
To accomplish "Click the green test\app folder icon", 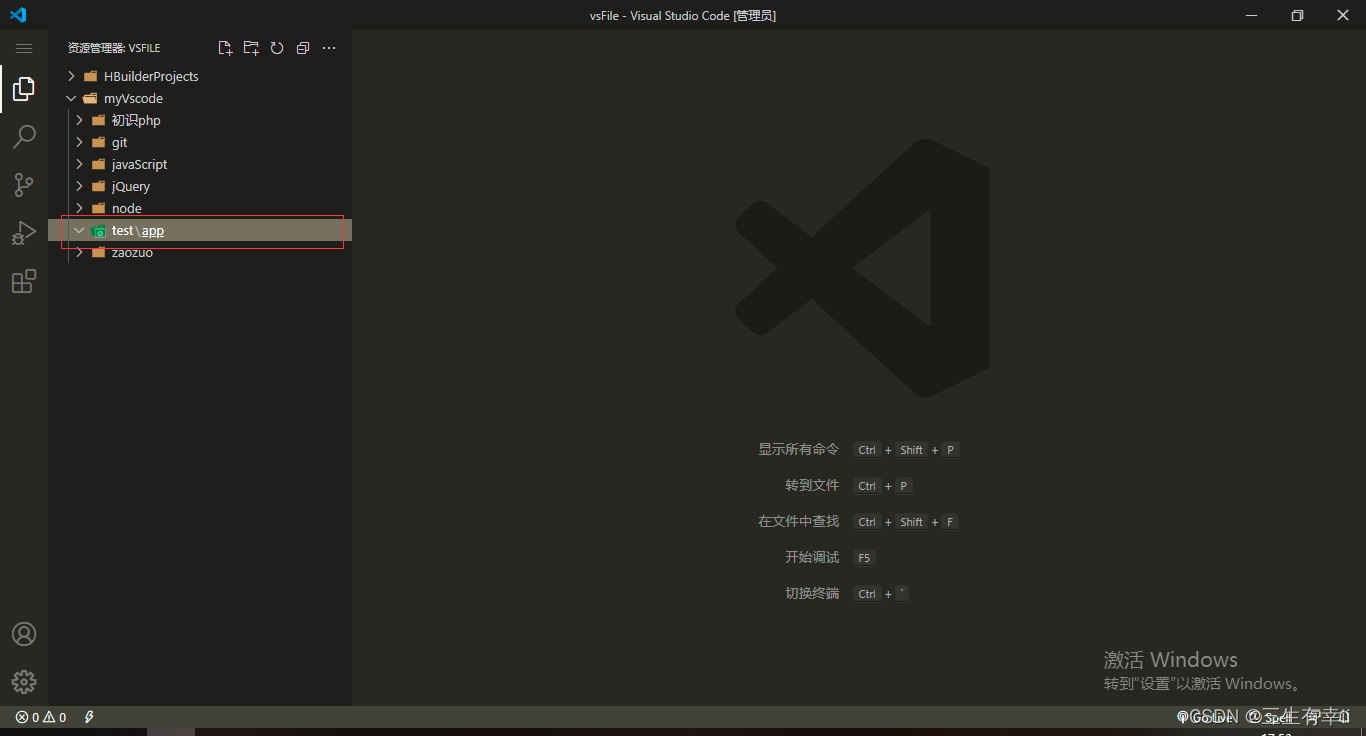I will tap(98, 231).
